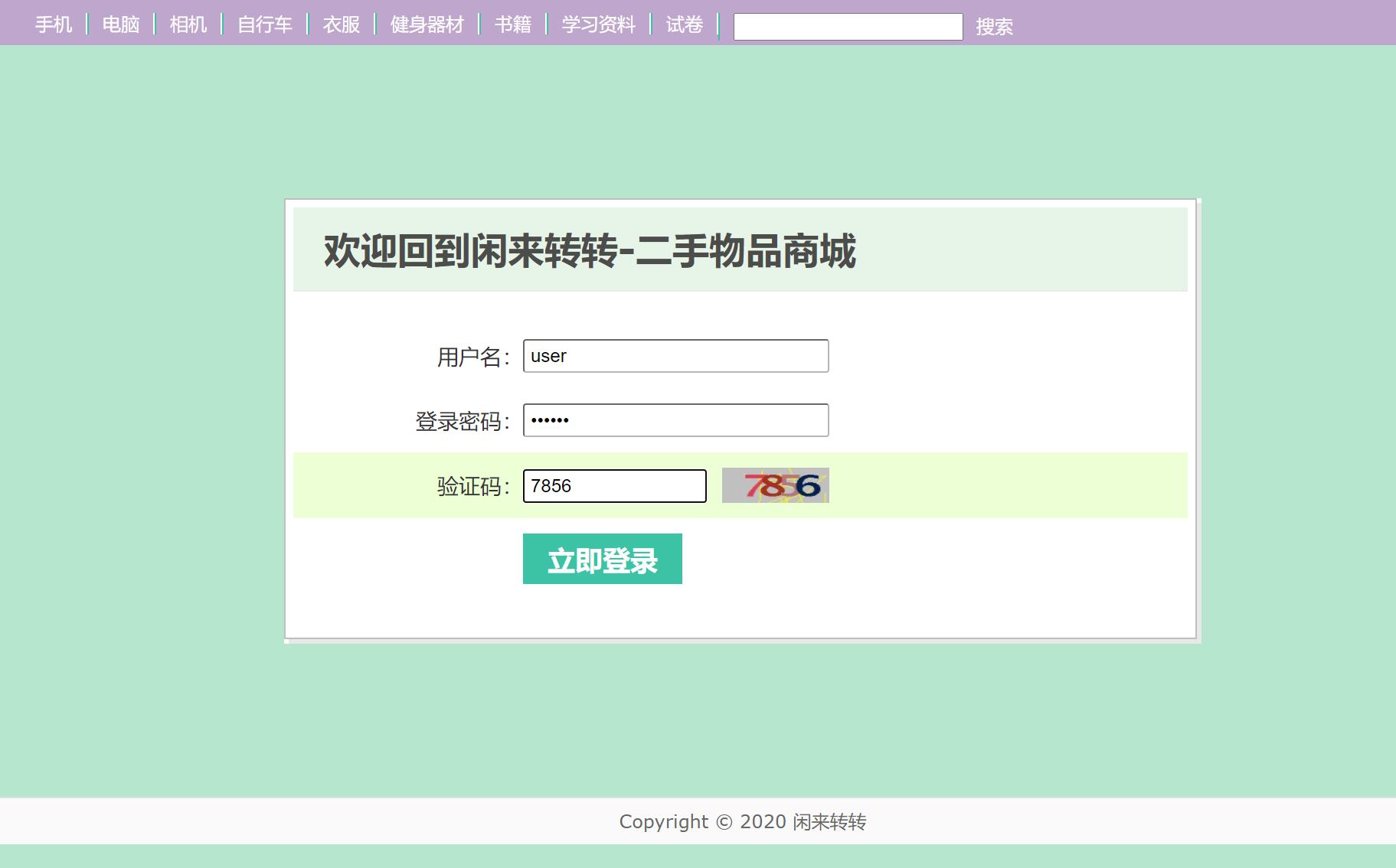Viewport: 1396px width, 868px height.
Task: Click the 登录密码 label
Action: (463, 421)
